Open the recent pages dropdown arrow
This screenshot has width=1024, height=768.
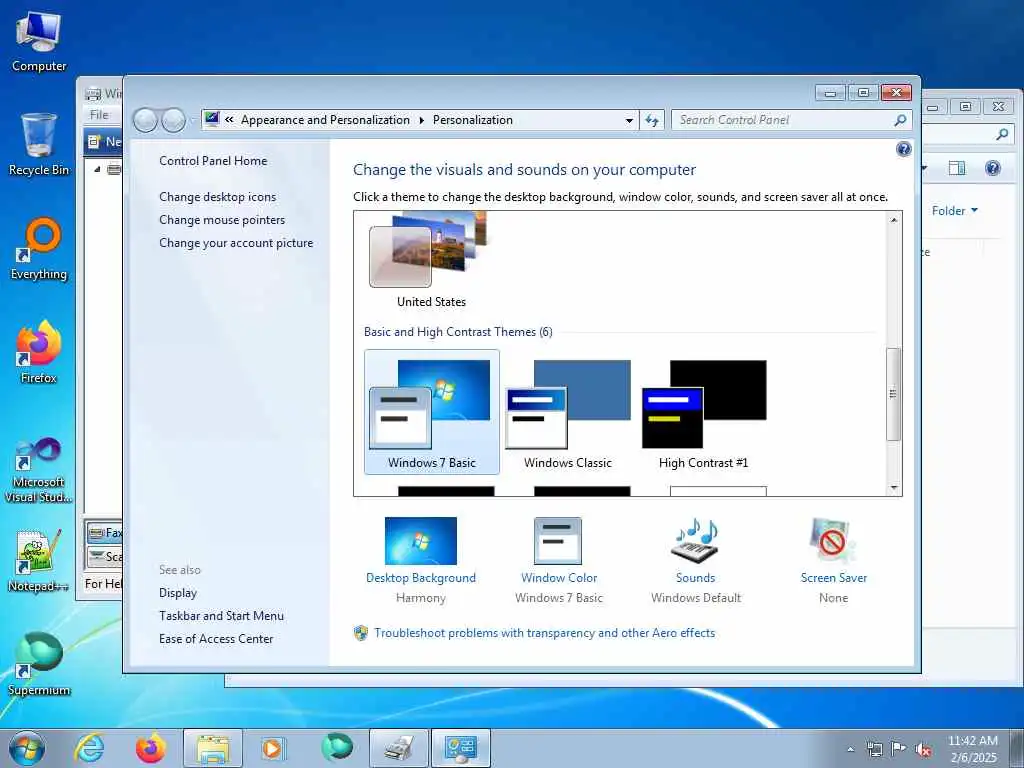point(193,120)
